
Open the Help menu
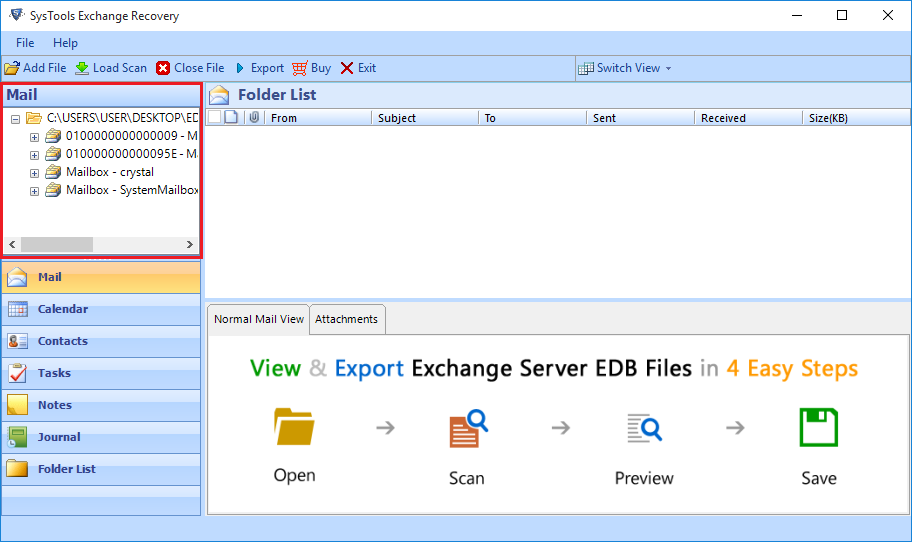click(65, 43)
